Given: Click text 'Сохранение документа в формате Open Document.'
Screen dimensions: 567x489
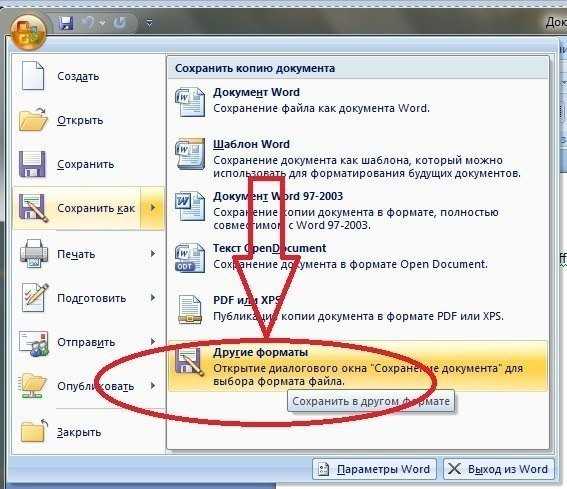Looking at the screenshot, I should [x=350, y=264].
